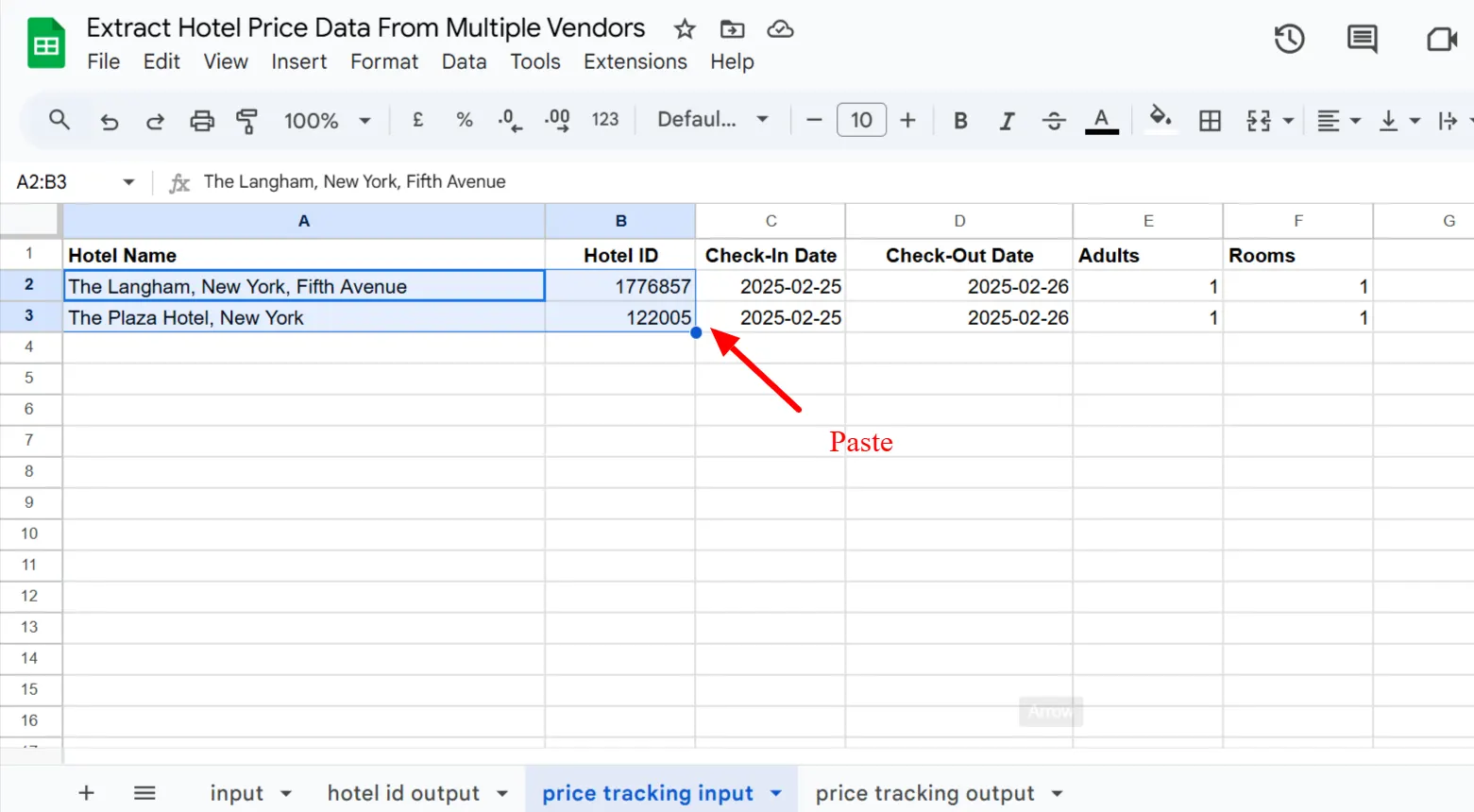
Task: Decrease font size with minus button
Action: point(814,120)
